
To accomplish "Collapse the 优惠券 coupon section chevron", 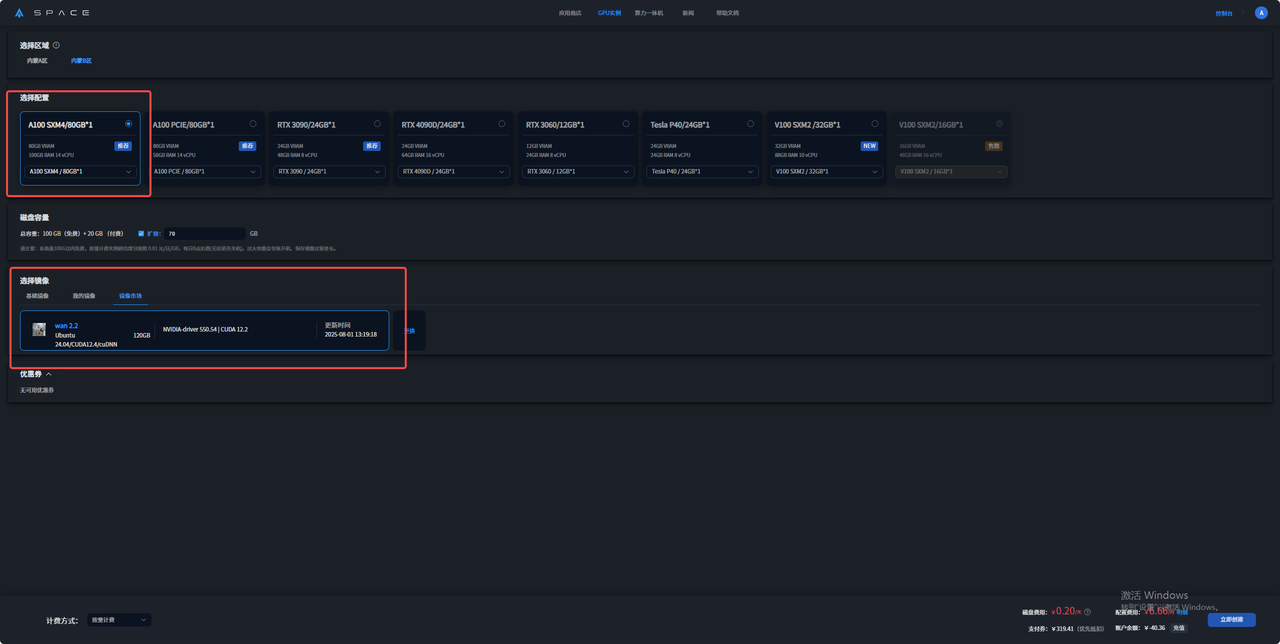I will (x=49, y=374).
